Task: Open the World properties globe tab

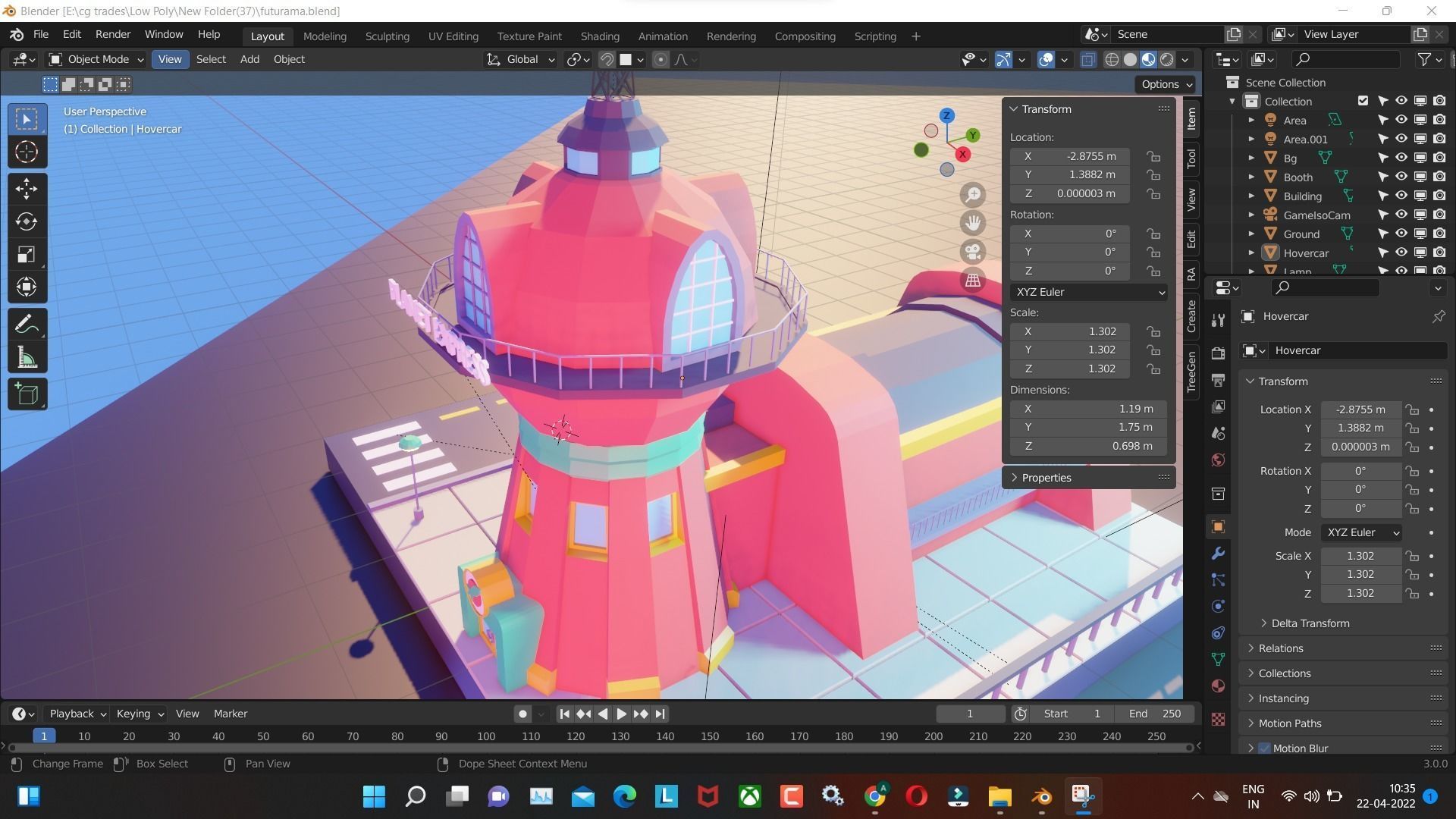Action: 1218,460
